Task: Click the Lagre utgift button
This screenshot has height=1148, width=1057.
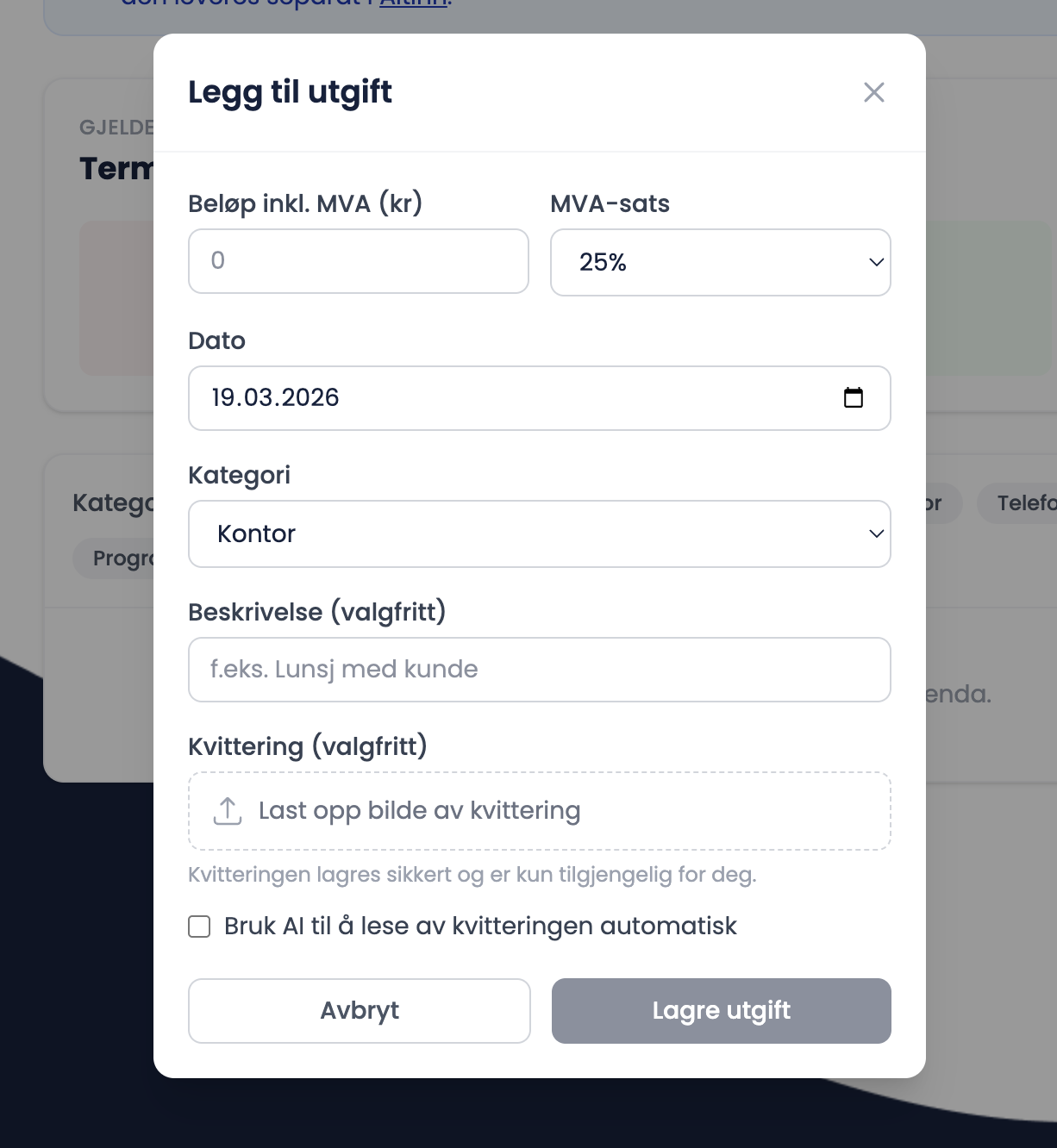Action: [721, 1010]
